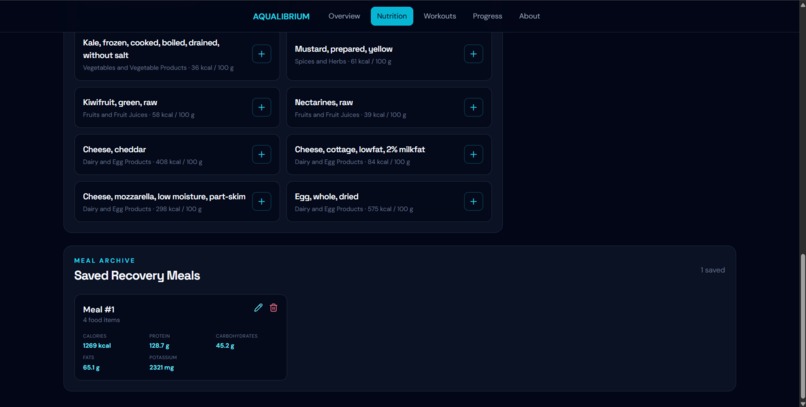The image size is (806, 407).
Task: Click the Meal #1 title
Action: point(99,309)
